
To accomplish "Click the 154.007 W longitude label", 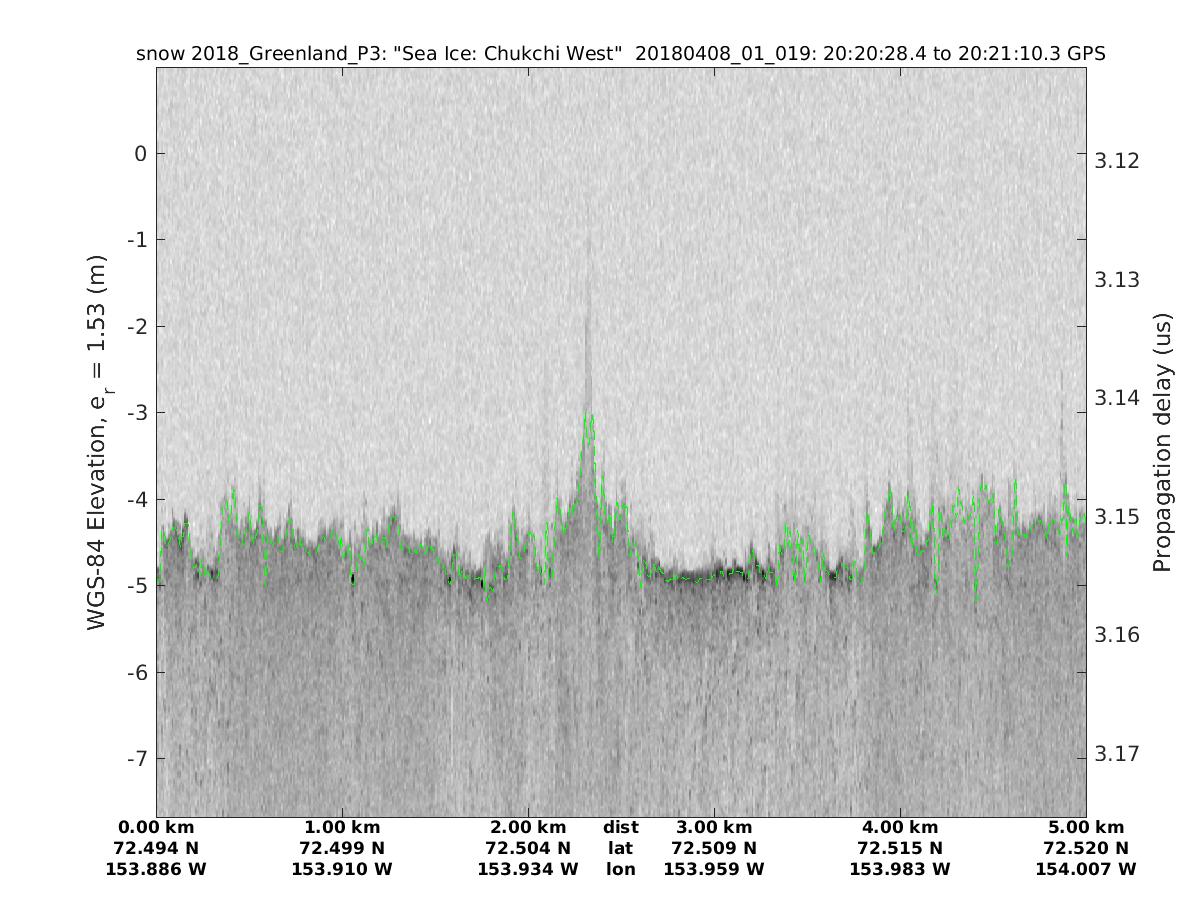I will [1086, 870].
